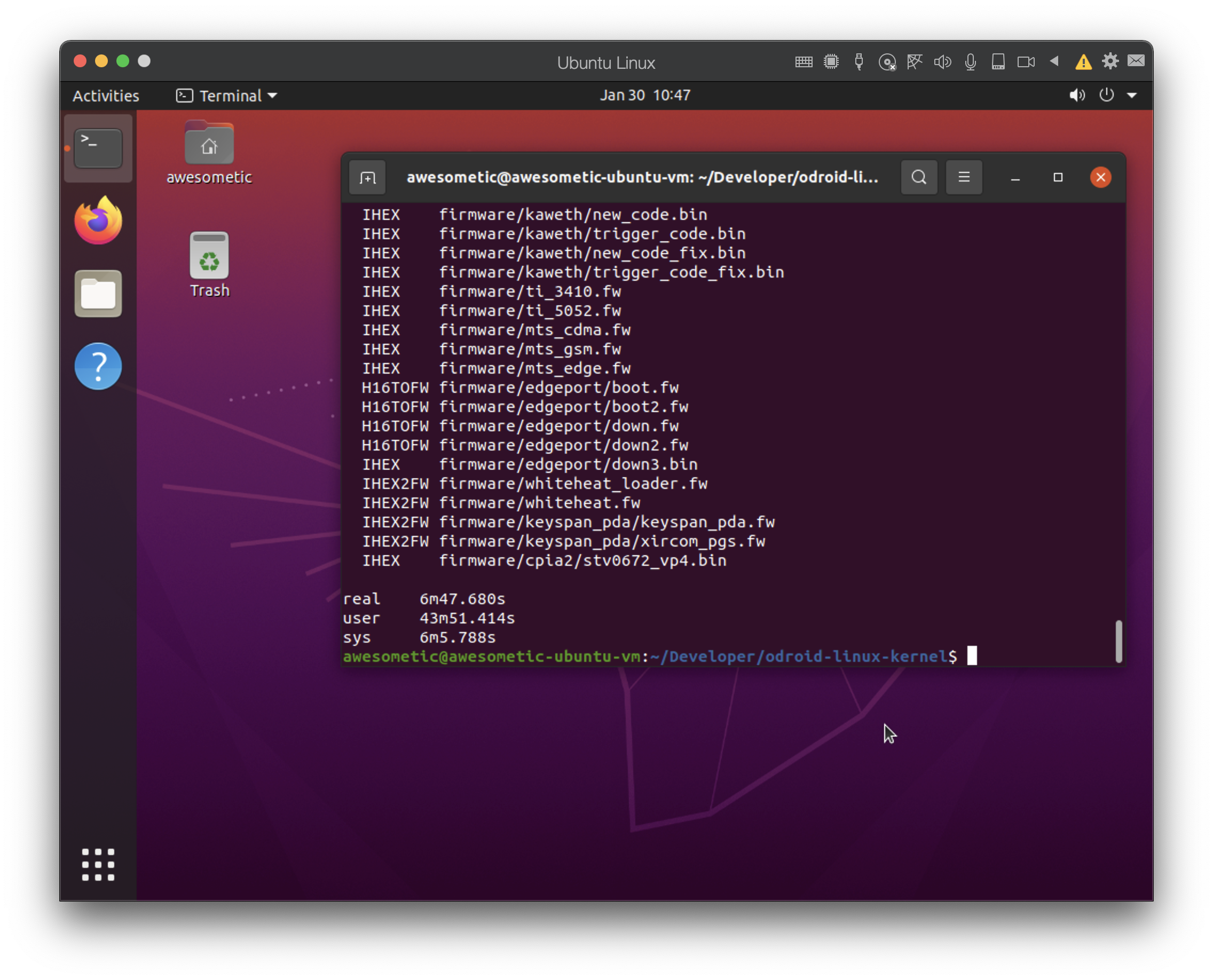Click the date and time clock
Viewport: 1213px width, 980px height.
click(644, 96)
